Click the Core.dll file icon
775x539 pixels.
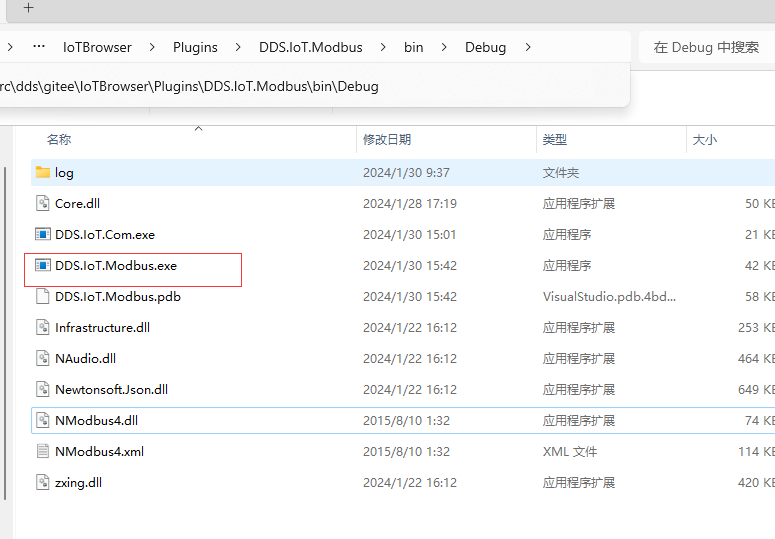(x=43, y=203)
